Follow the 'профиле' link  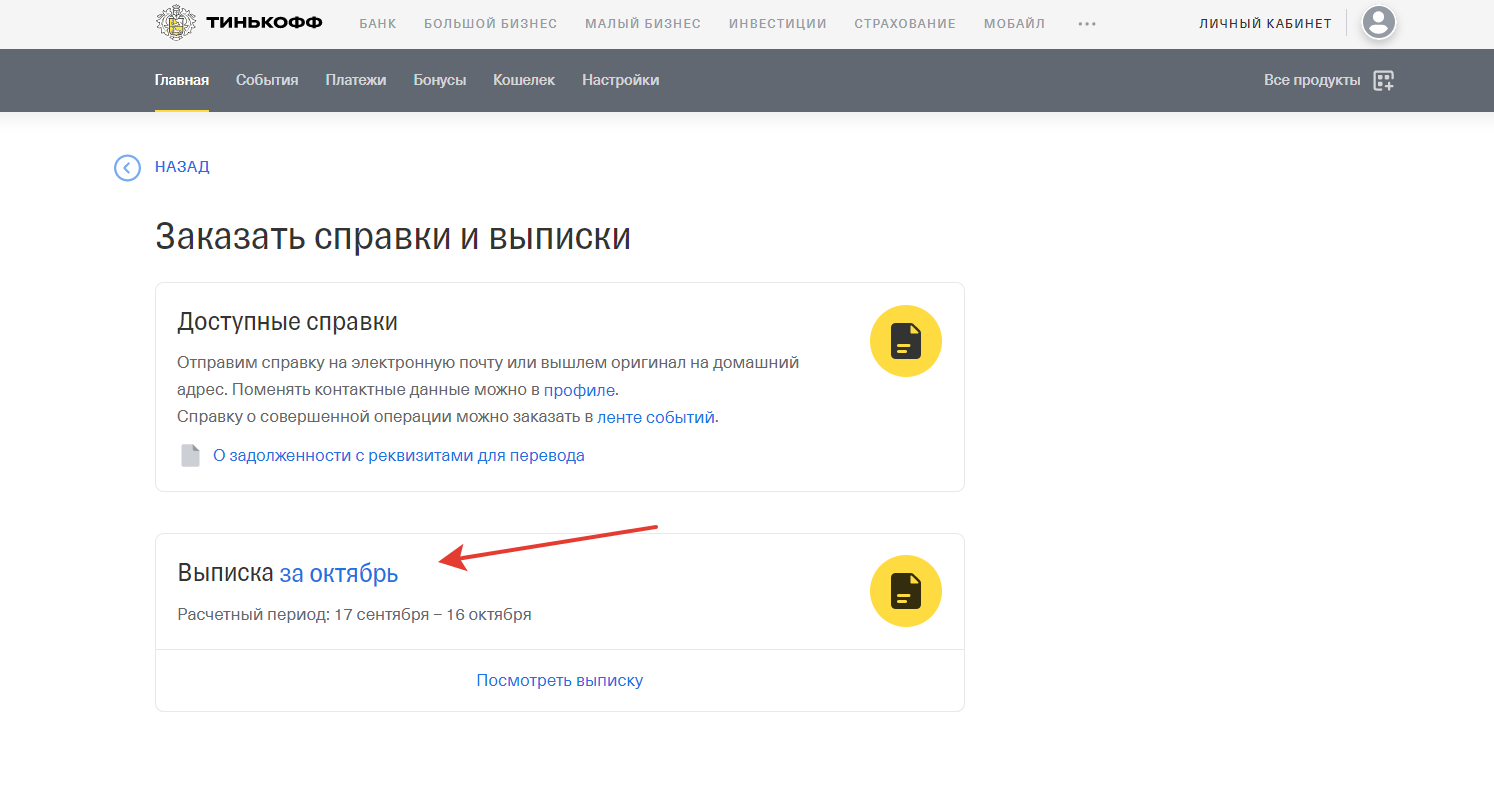579,390
